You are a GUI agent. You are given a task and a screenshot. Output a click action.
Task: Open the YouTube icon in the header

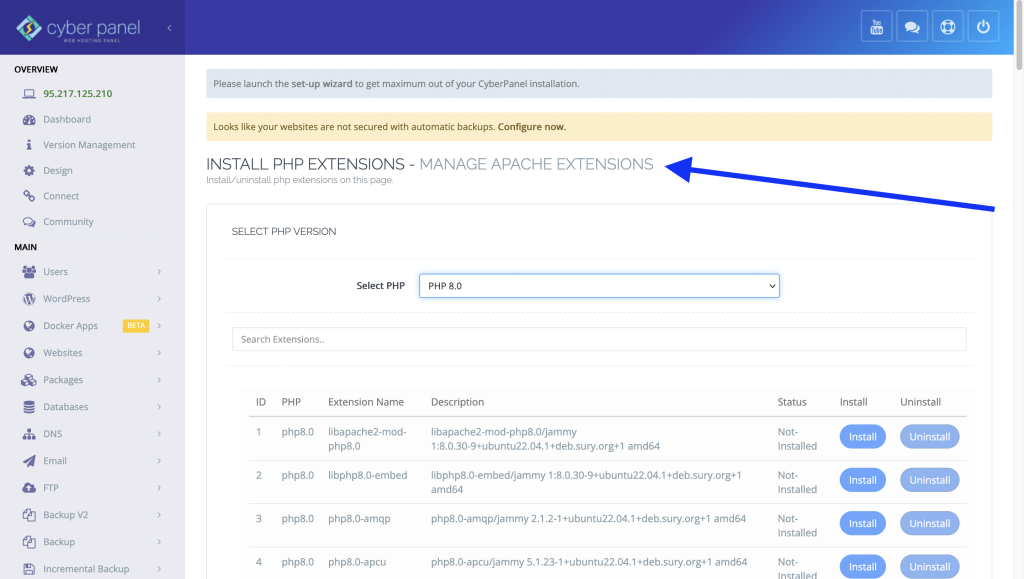876,27
